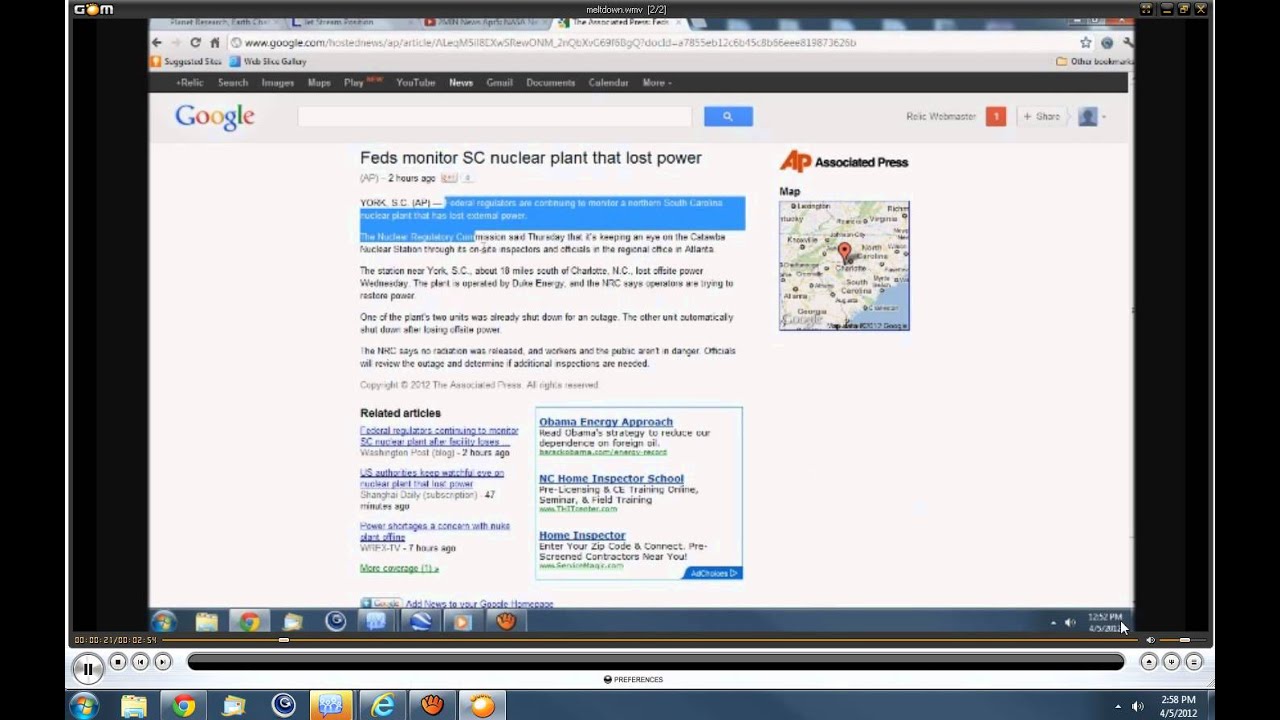The image size is (1280, 720).
Task: Open GOM paw icon on Windows taskbar
Action: (432, 706)
